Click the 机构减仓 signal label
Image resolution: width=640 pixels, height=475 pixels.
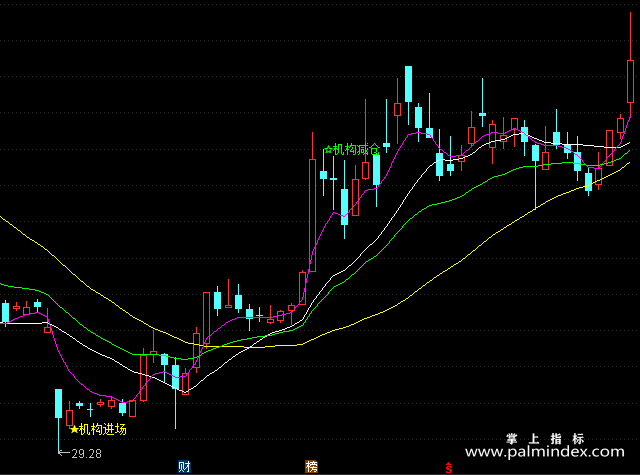[357, 149]
